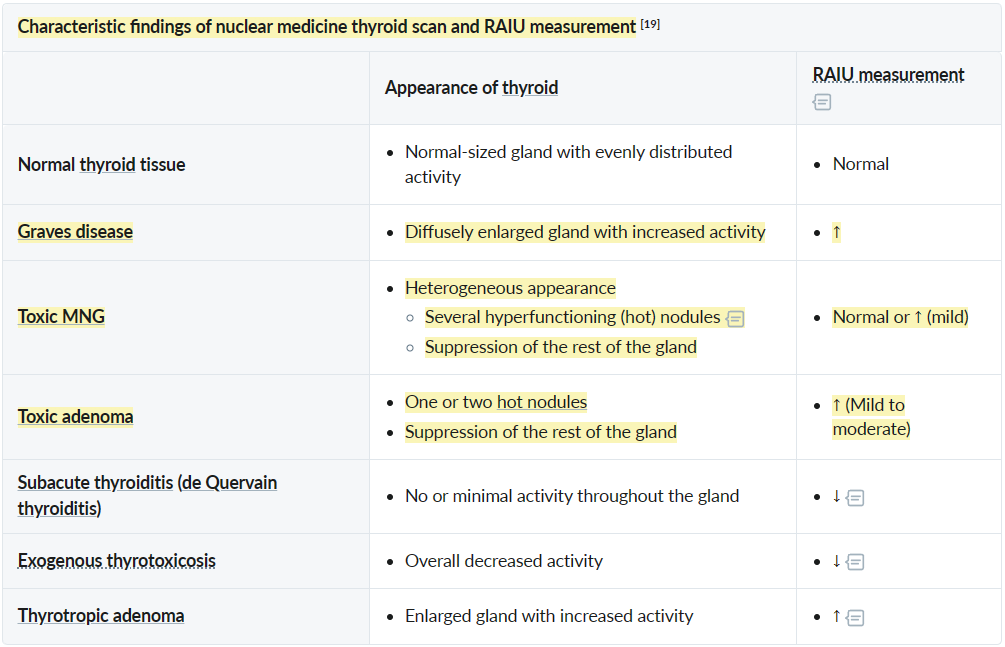Open note icon under RAIU measurement header
Viewport: 1005px width, 647px height.
[822, 102]
